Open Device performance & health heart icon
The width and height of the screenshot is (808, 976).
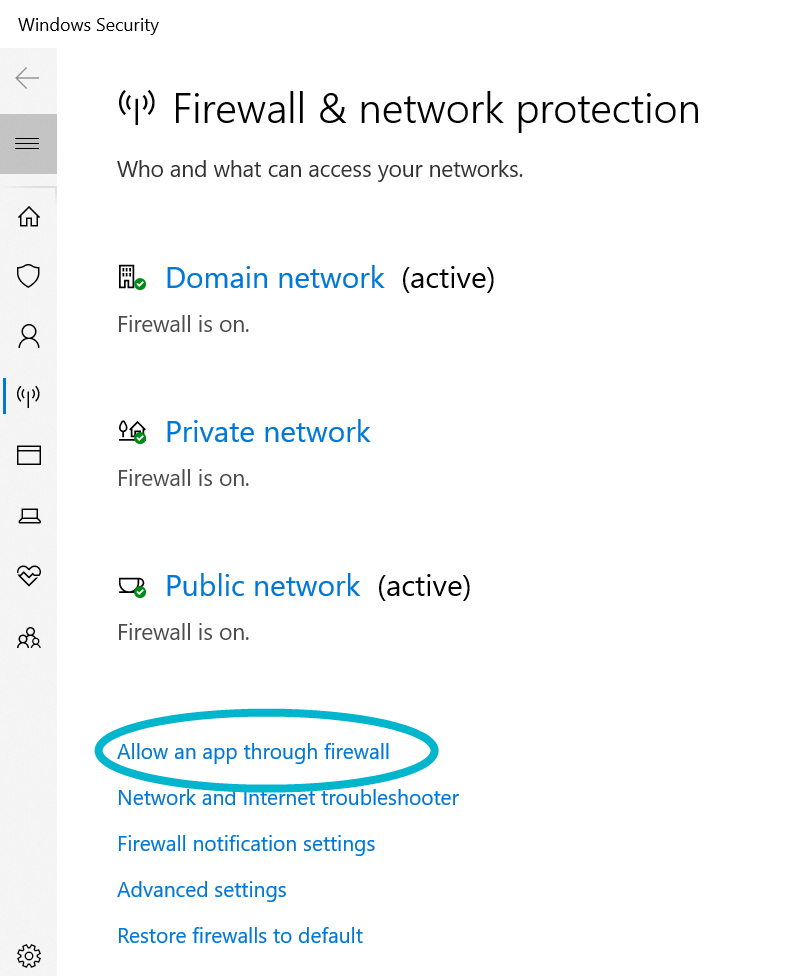click(29, 576)
